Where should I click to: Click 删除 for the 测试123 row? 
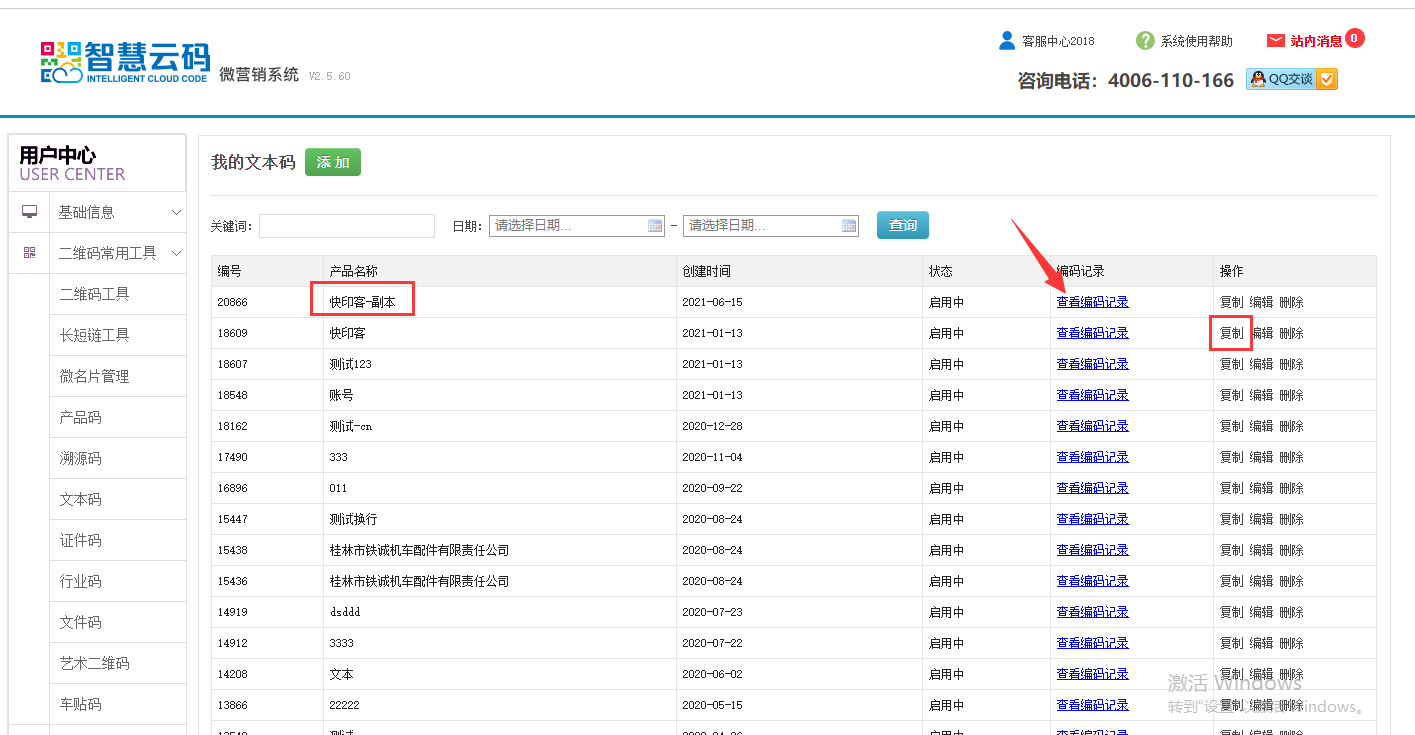[1291, 364]
